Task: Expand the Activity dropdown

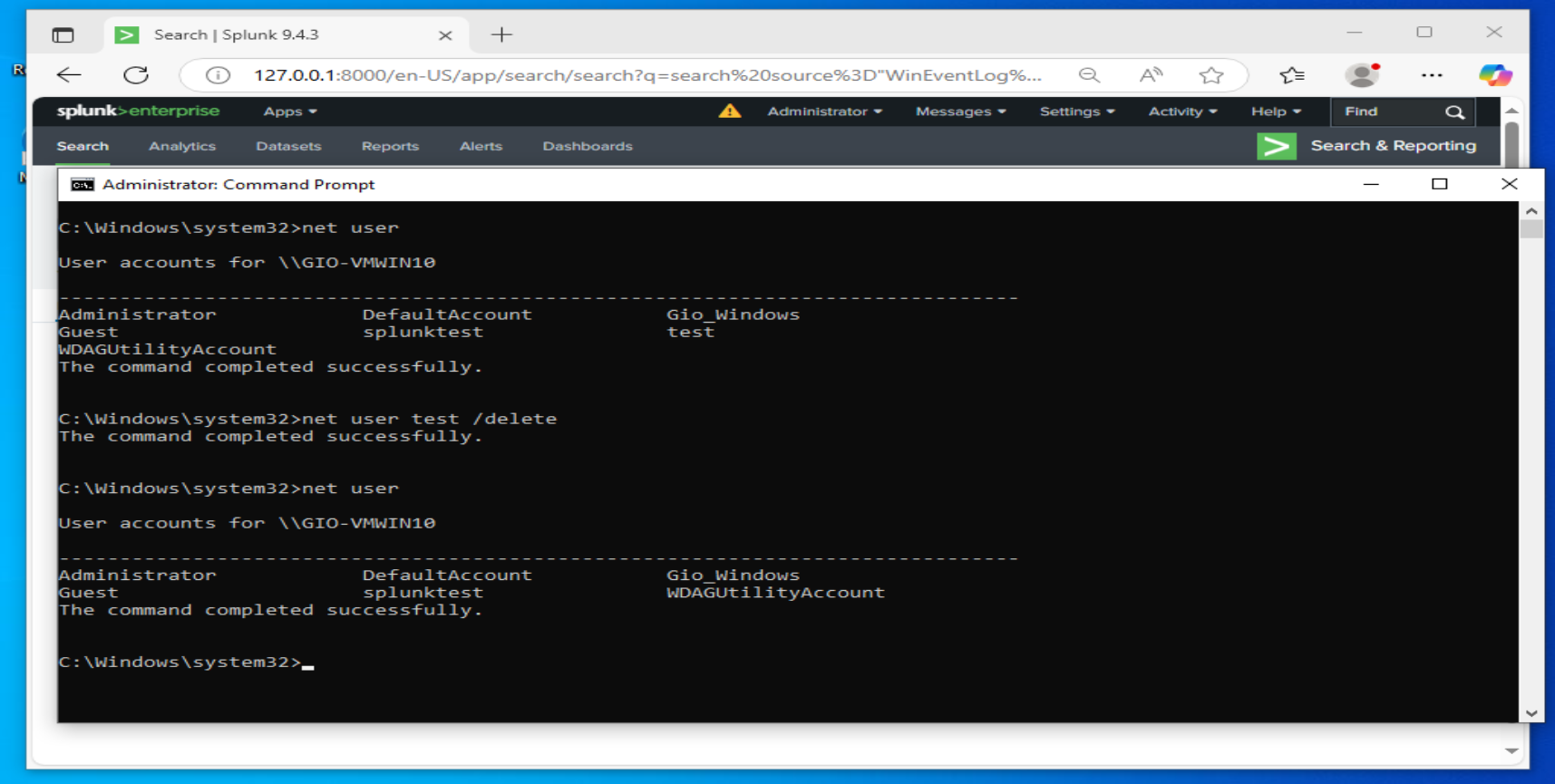Action: (1182, 111)
